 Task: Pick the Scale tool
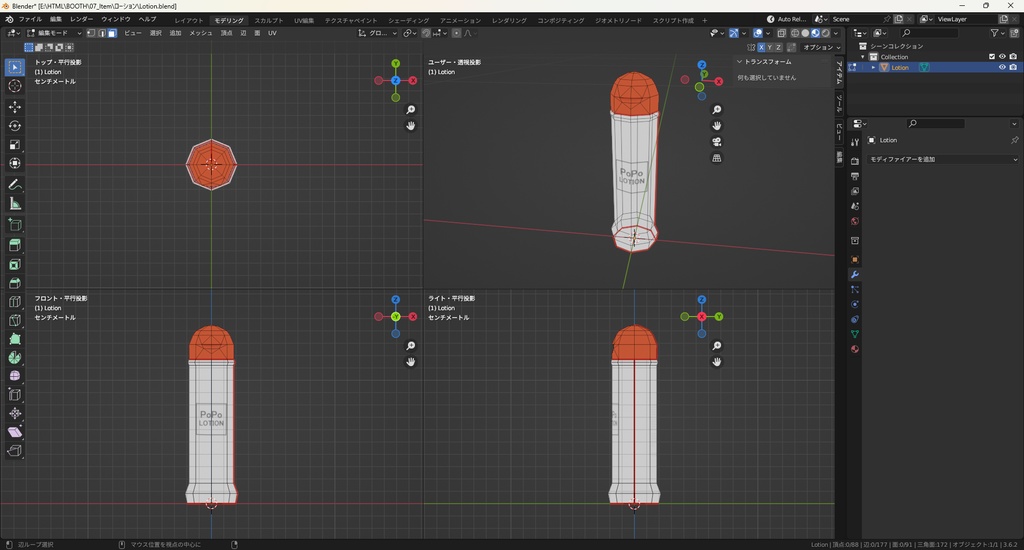click(x=15, y=144)
